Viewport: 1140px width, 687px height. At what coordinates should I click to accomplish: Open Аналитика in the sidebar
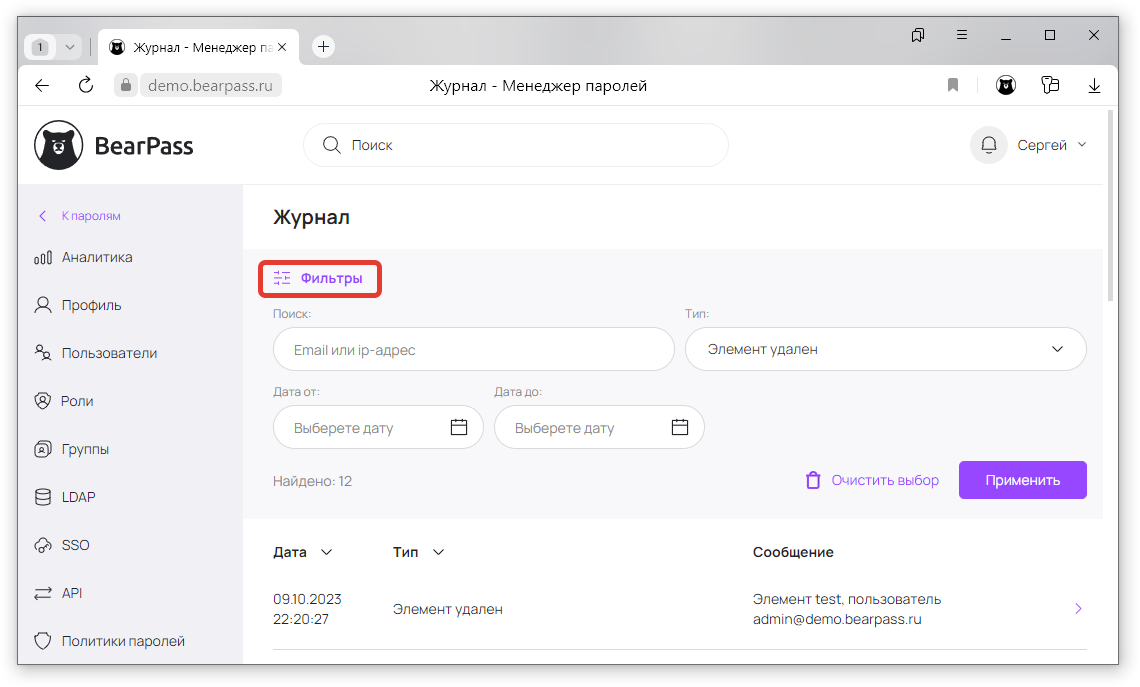(x=97, y=257)
